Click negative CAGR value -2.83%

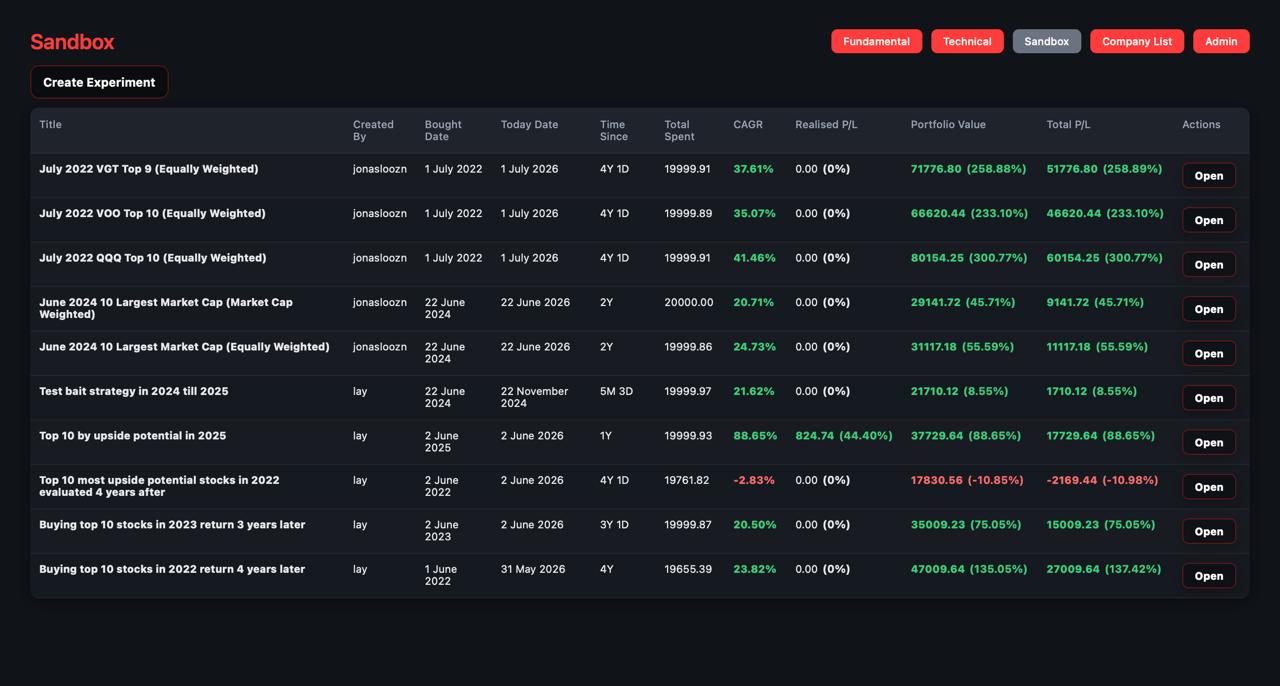tap(754, 480)
